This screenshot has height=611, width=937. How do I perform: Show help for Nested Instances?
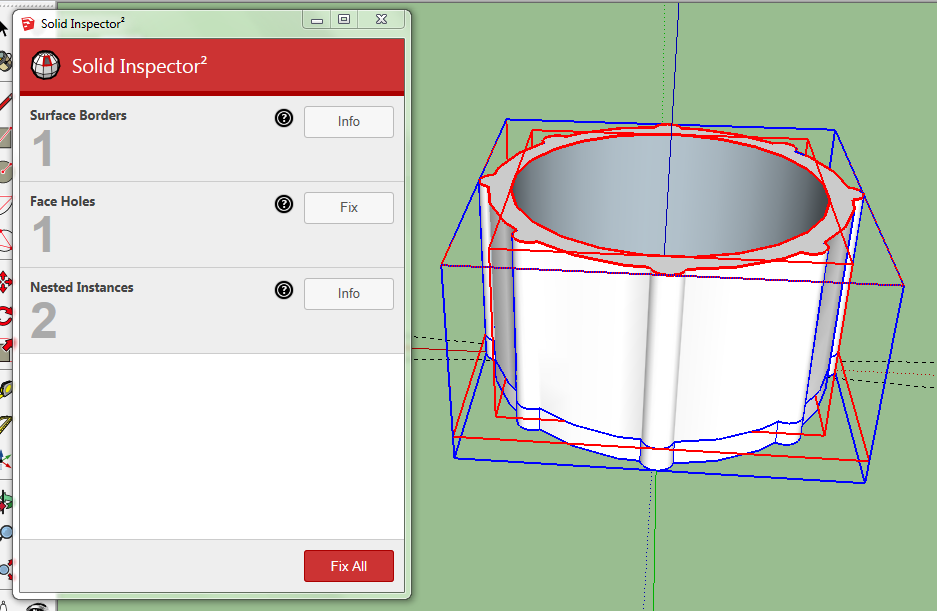(284, 291)
